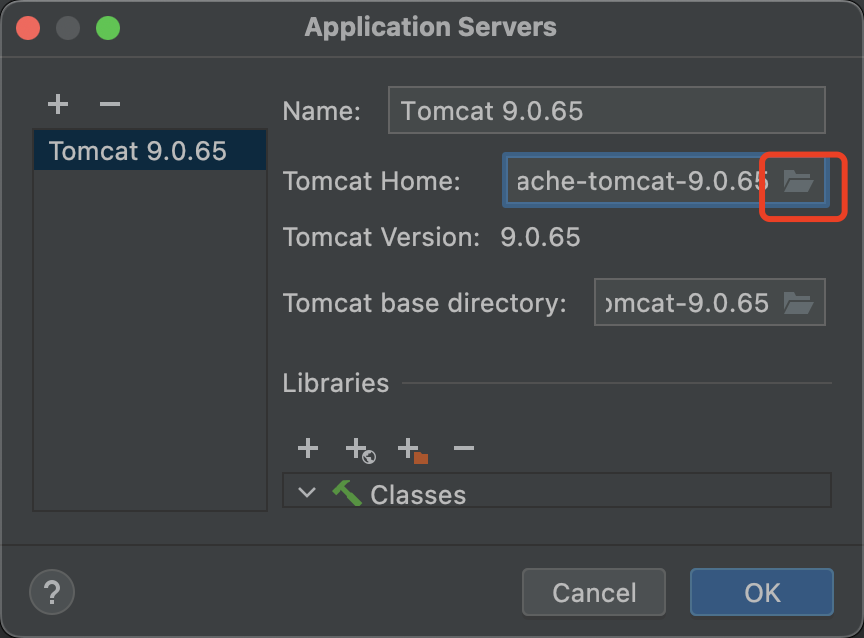Click the green zoom window button
The width and height of the screenshot is (864, 638).
[108, 28]
